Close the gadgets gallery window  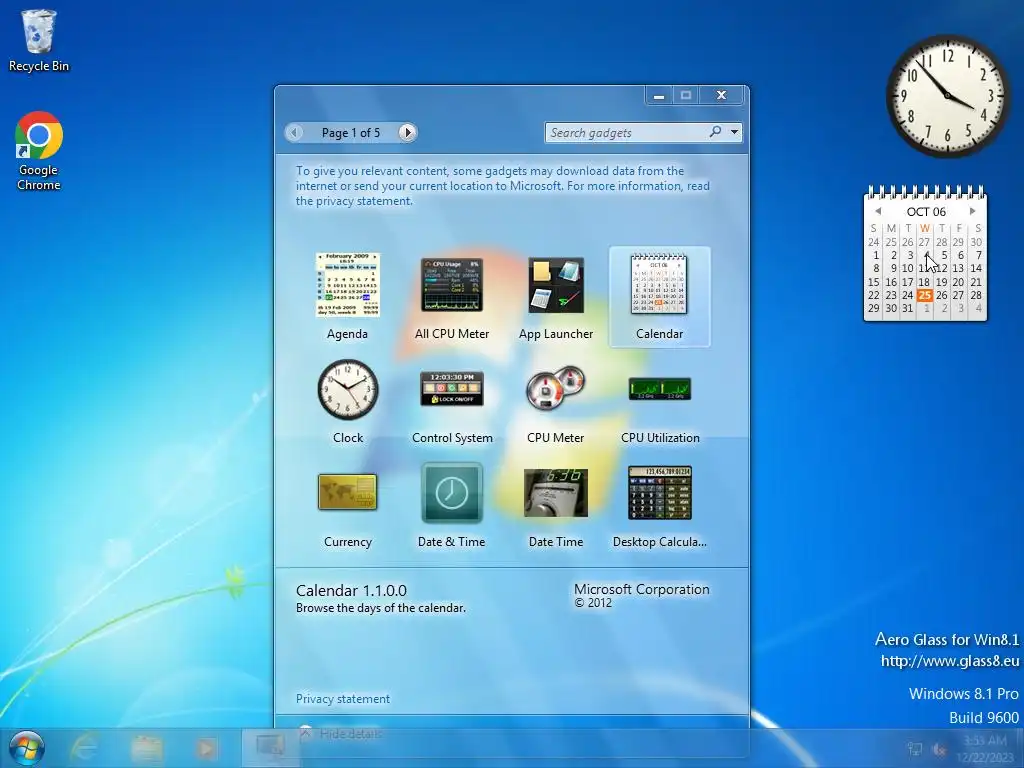pyautogui.click(x=721, y=95)
